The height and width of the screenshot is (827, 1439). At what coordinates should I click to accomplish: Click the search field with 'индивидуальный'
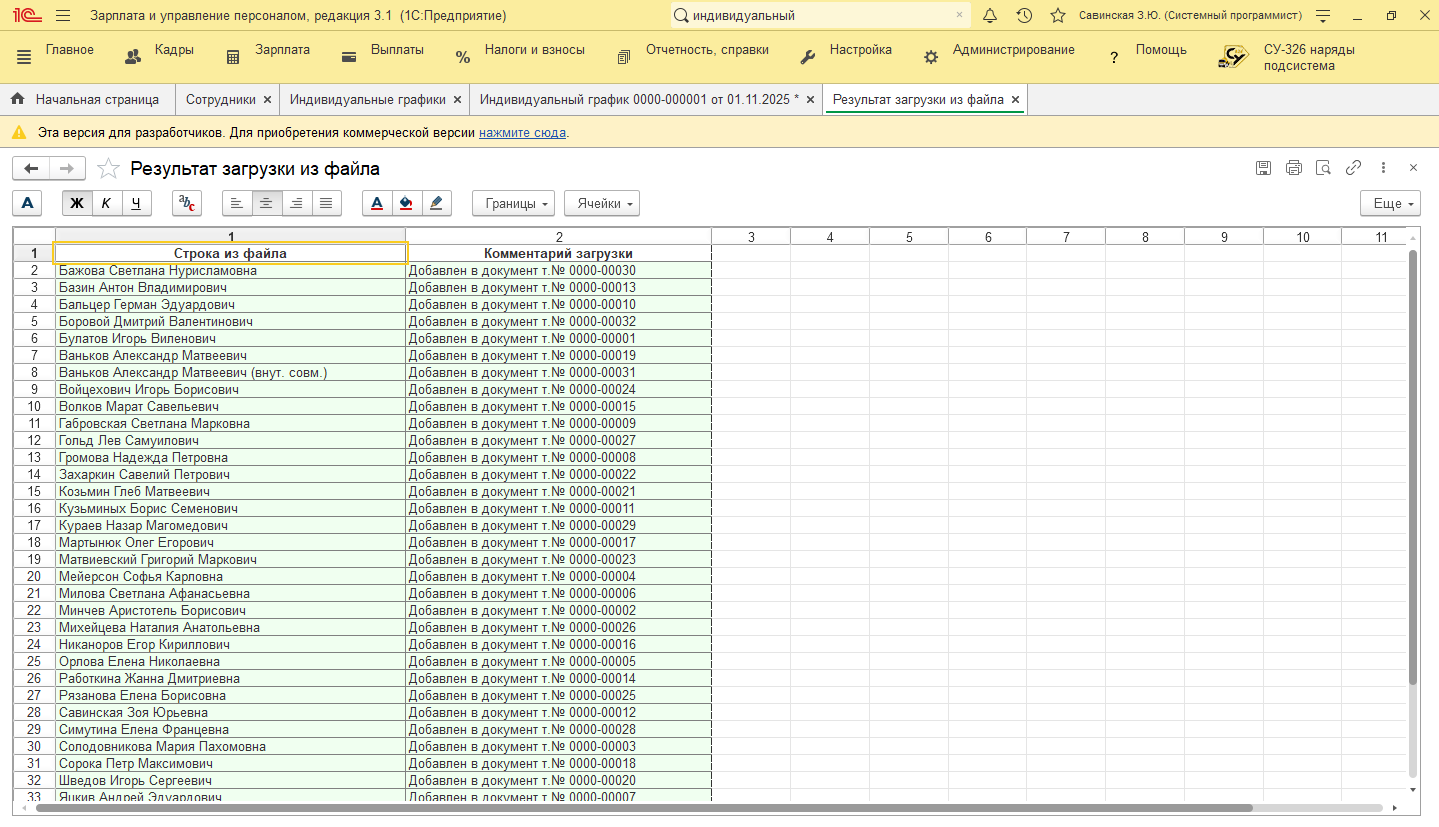[x=820, y=16]
